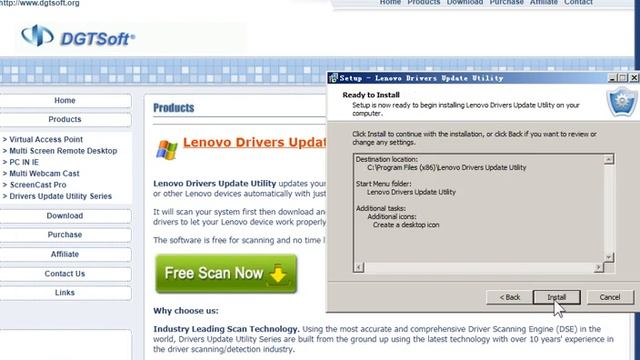Click the top navigation Download link
The height and width of the screenshot is (360, 640).
[464, 2]
